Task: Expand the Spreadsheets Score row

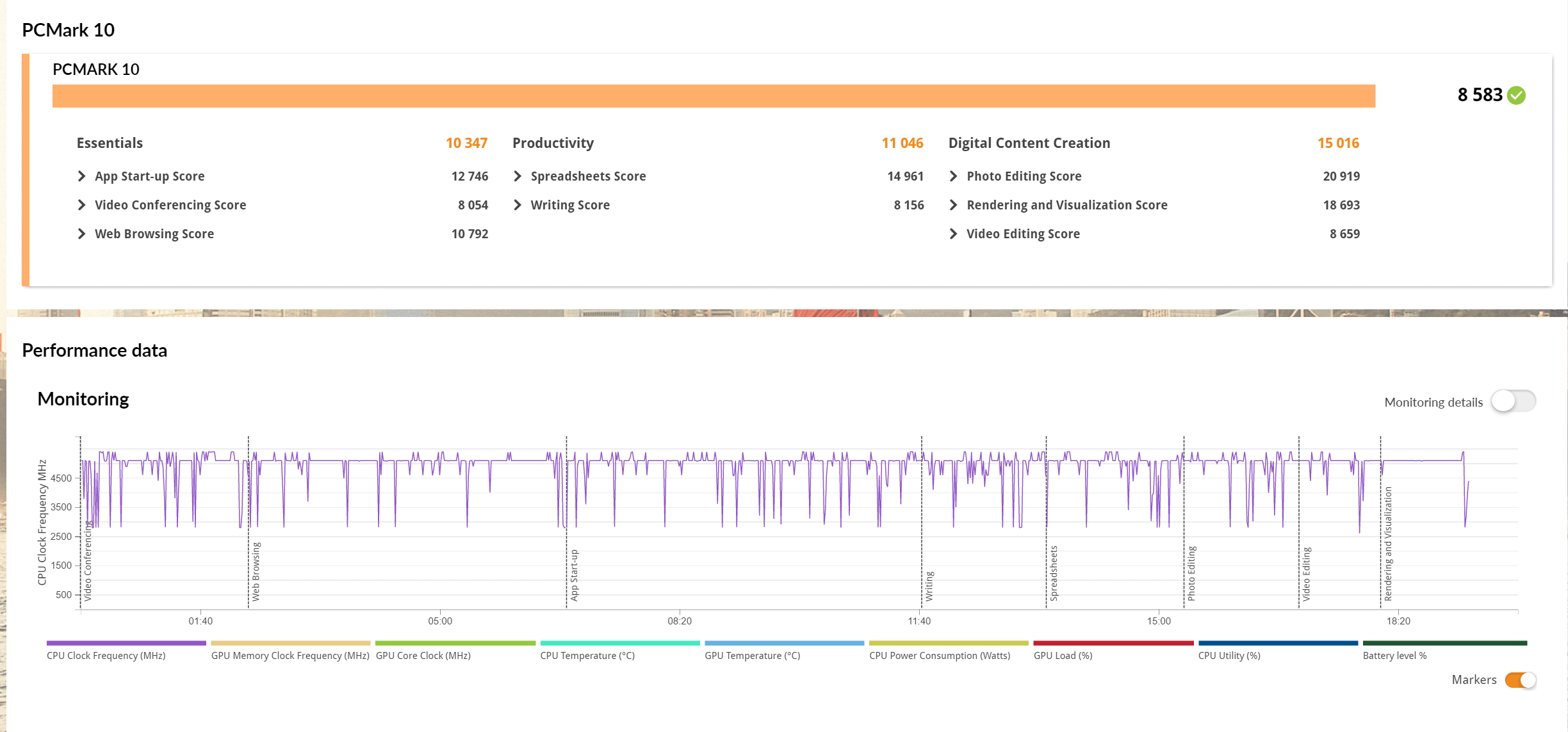Action: (x=518, y=176)
